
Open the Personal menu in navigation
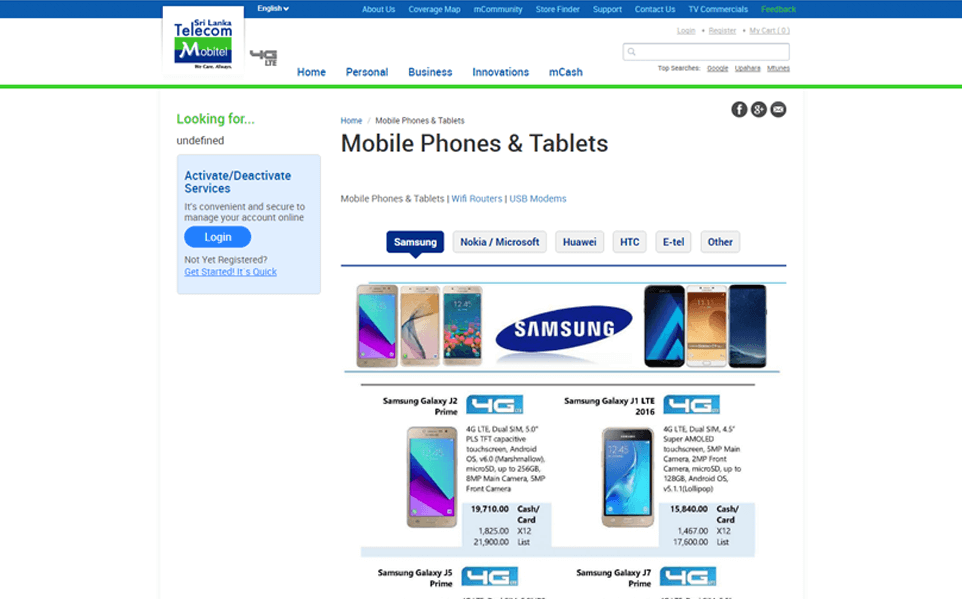tap(367, 72)
